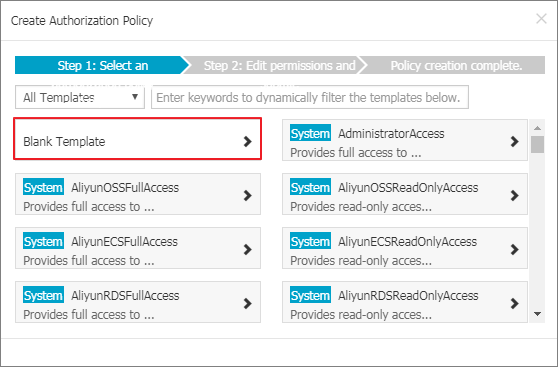Click the AliyunOSSFullAccess chevron arrow

247,195
